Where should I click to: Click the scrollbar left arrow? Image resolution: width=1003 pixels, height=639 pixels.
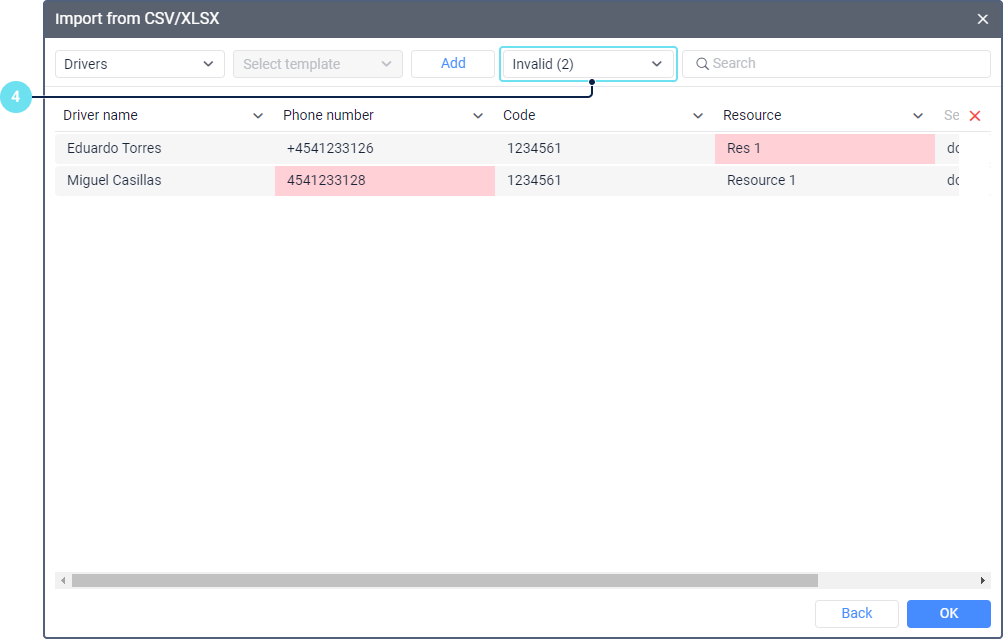63,580
